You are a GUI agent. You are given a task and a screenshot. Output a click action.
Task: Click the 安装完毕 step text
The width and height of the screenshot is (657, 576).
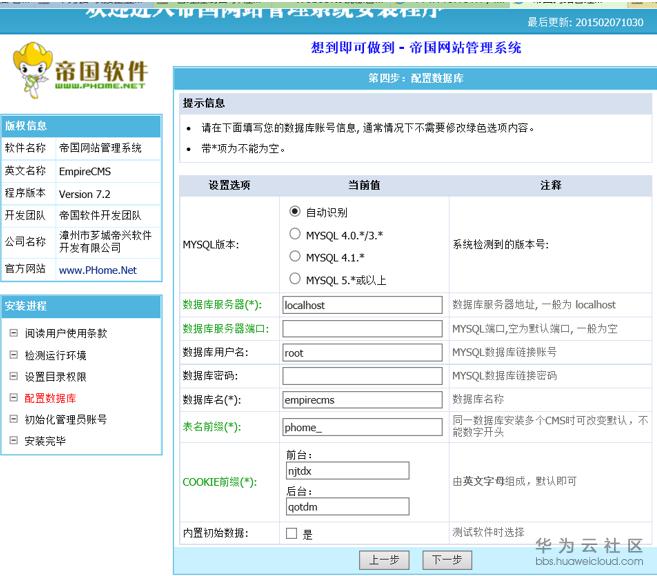pyautogui.click(x=45, y=440)
